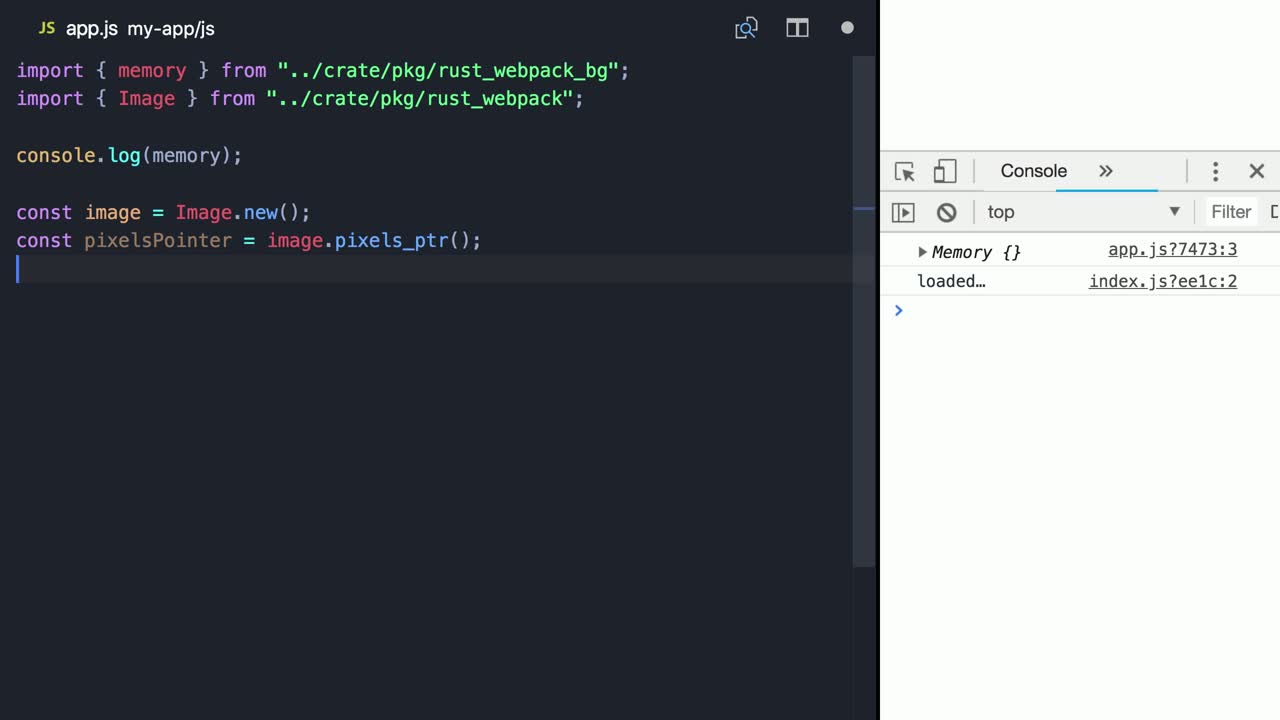This screenshot has width=1280, height=720.
Task: Switch to the Console tab
Action: pos(1033,171)
